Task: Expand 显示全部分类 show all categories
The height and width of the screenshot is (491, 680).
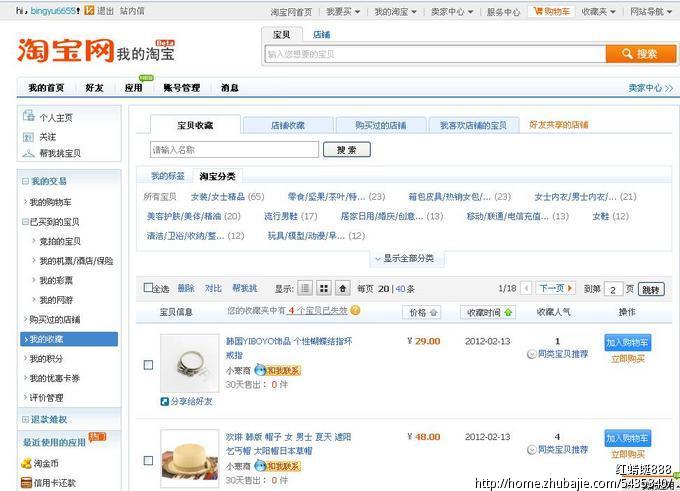Action: coord(407,258)
